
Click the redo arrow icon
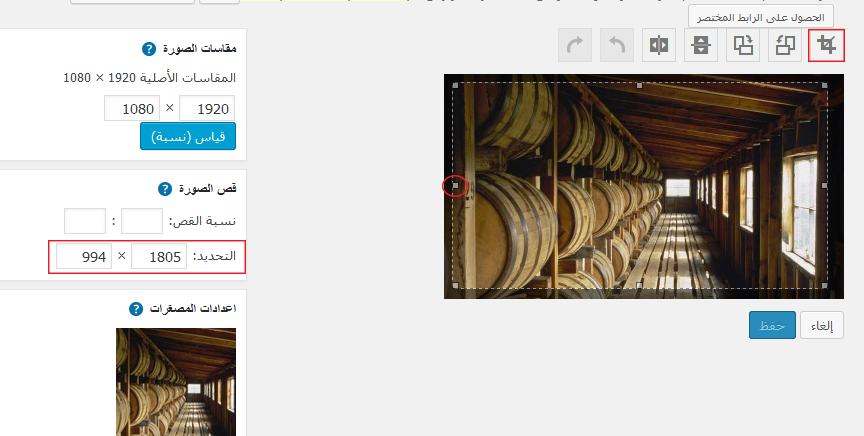[x=575, y=45]
